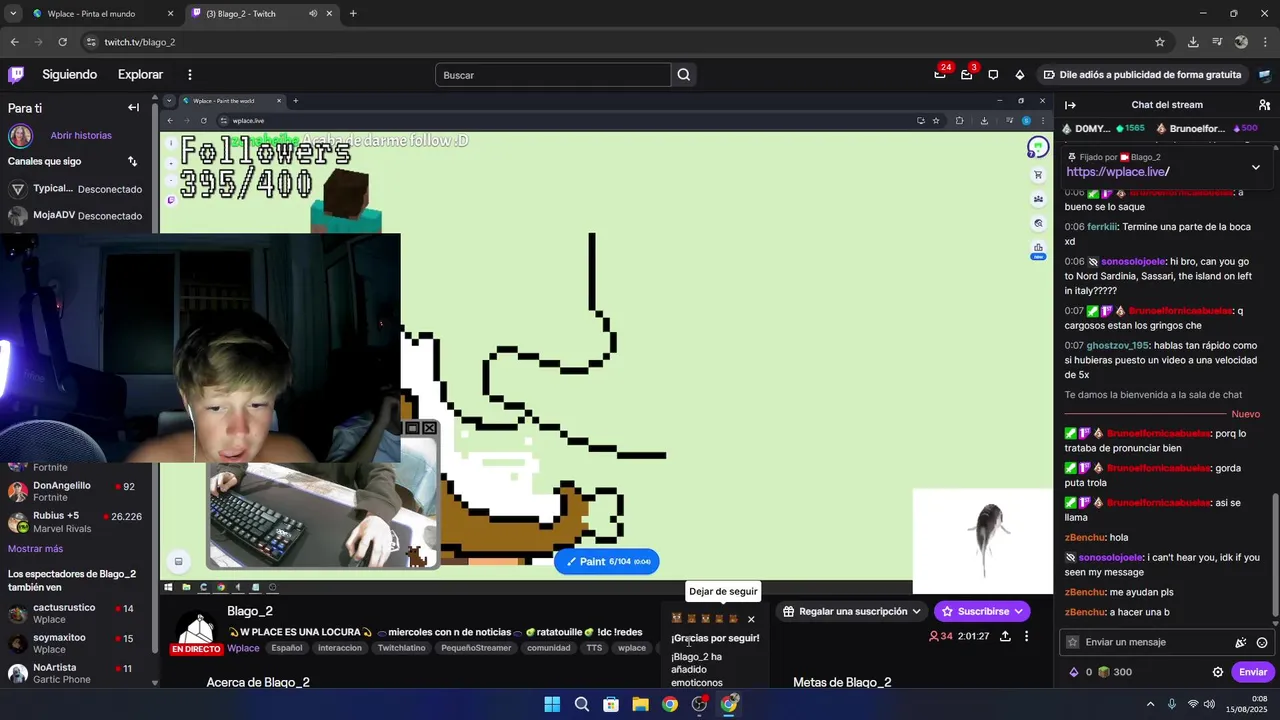Share the stream with upload icon
The height and width of the screenshot is (720, 1280).
[1005, 636]
